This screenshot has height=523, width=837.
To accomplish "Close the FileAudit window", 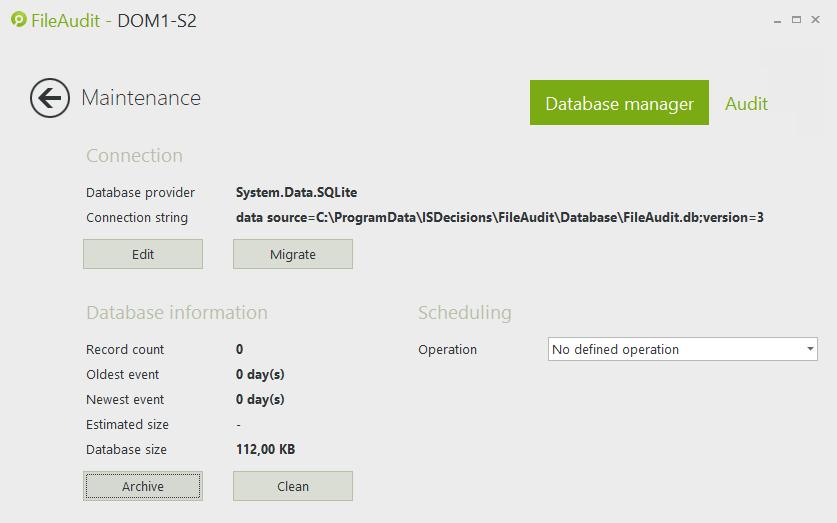I will (816, 20).
